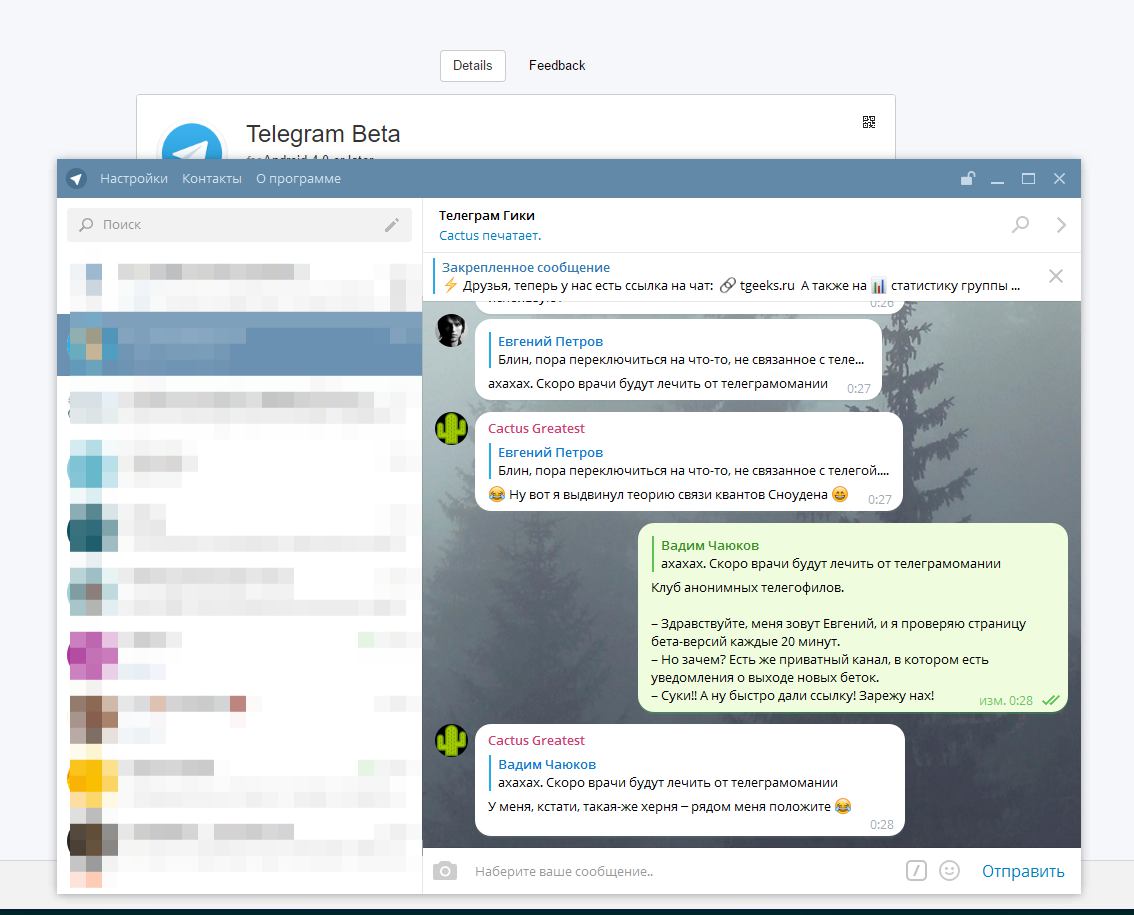The height and width of the screenshot is (915, 1134).
Task: Select the Feedback tab on background page
Action: (557, 66)
